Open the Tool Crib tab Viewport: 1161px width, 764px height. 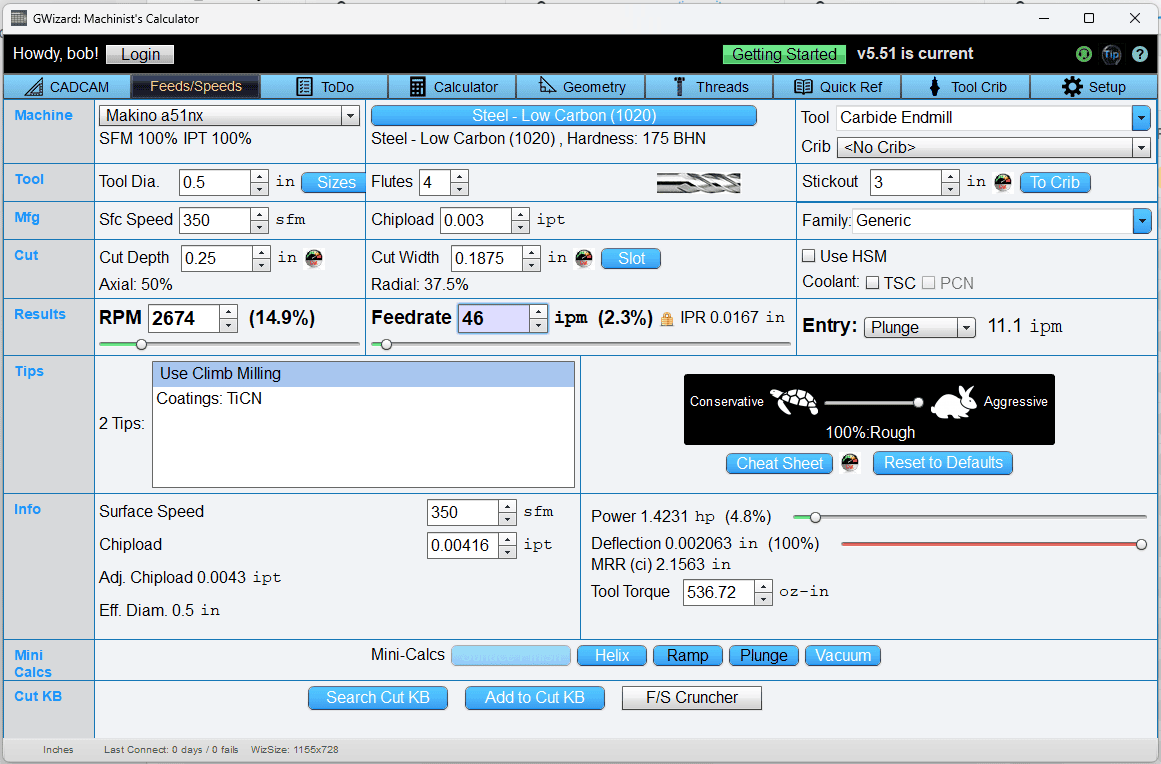click(967, 87)
